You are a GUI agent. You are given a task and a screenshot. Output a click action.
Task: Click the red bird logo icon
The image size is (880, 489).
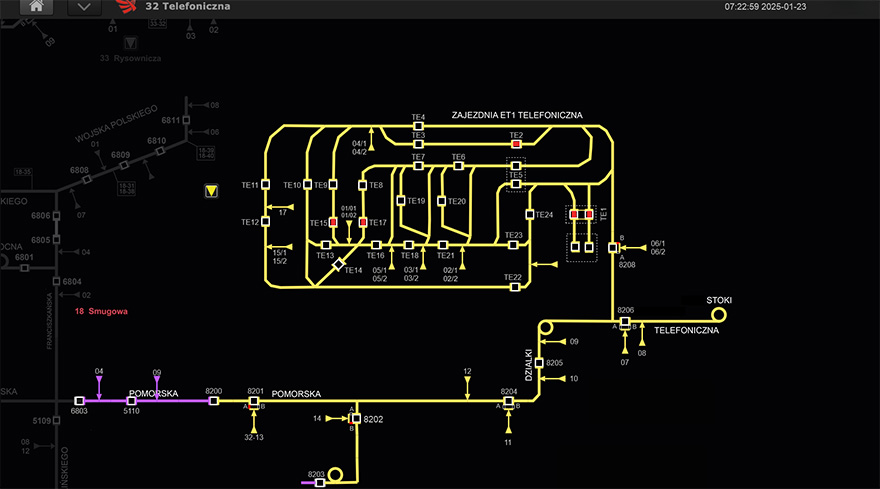128,7
